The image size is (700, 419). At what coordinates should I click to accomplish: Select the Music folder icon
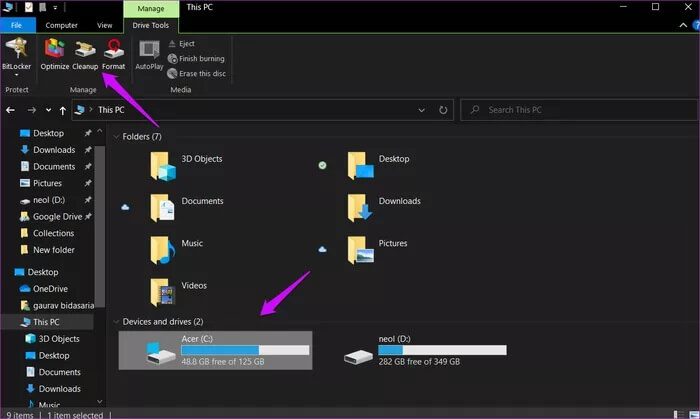pos(162,250)
